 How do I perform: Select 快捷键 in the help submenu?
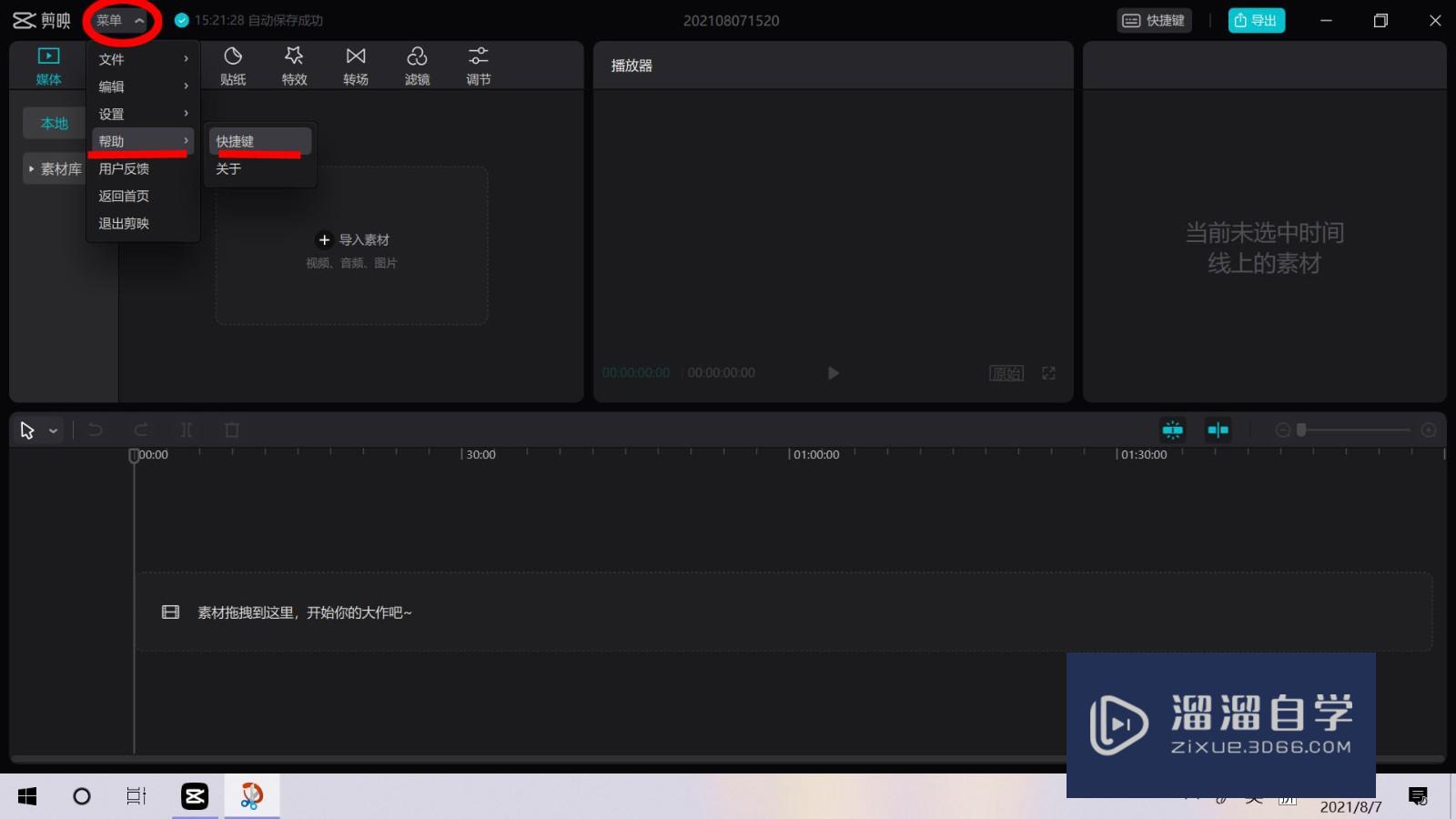tap(260, 141)
